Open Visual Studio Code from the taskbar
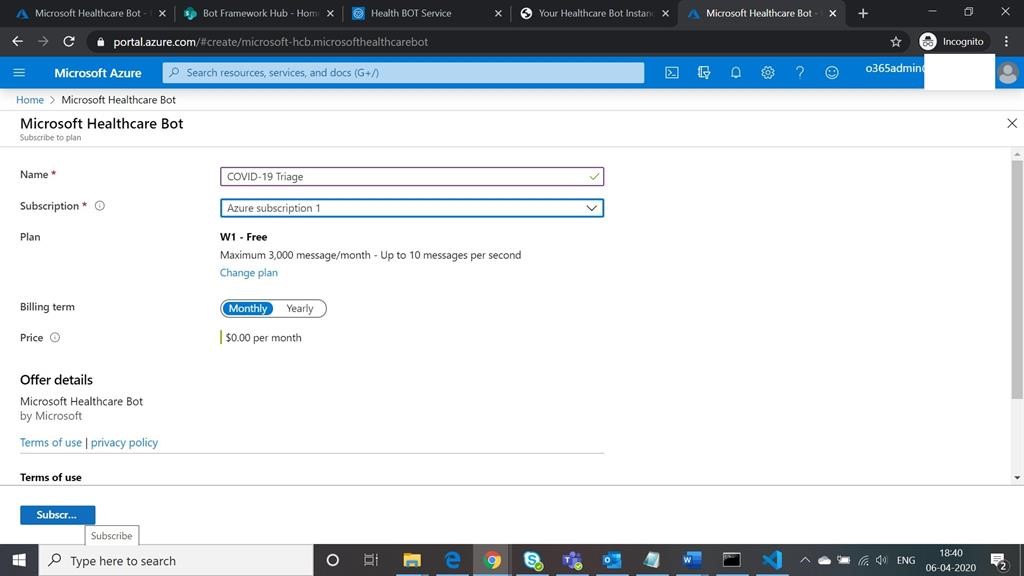The width and height of the screenshot is (1024, 576). tap(772, 560)
